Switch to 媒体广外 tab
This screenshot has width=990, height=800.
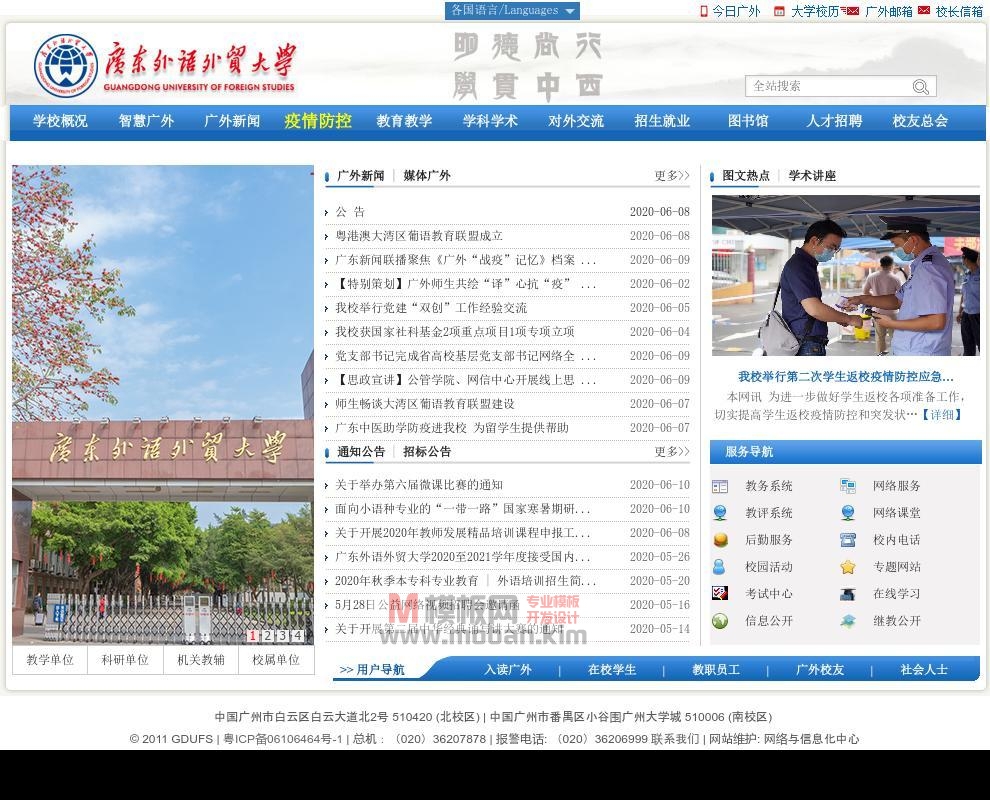(427, 176)
